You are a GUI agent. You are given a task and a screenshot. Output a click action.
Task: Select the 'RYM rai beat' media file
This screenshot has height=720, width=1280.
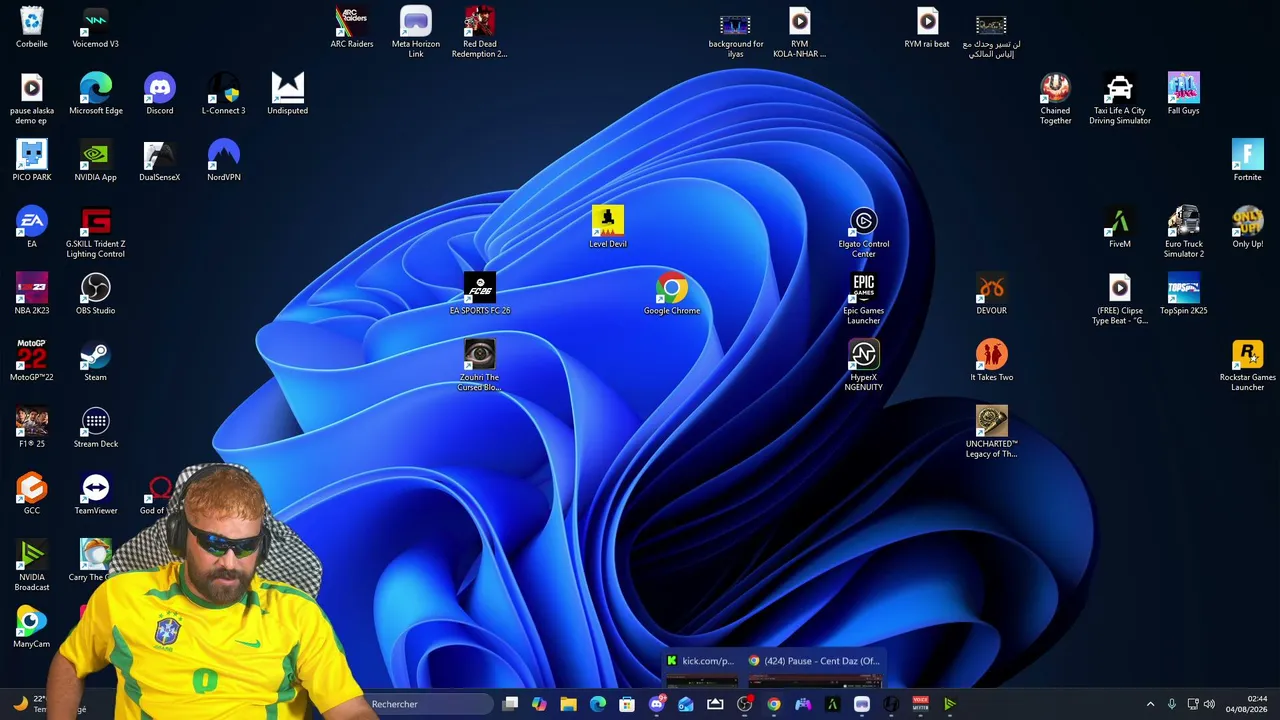click(927, 28)
